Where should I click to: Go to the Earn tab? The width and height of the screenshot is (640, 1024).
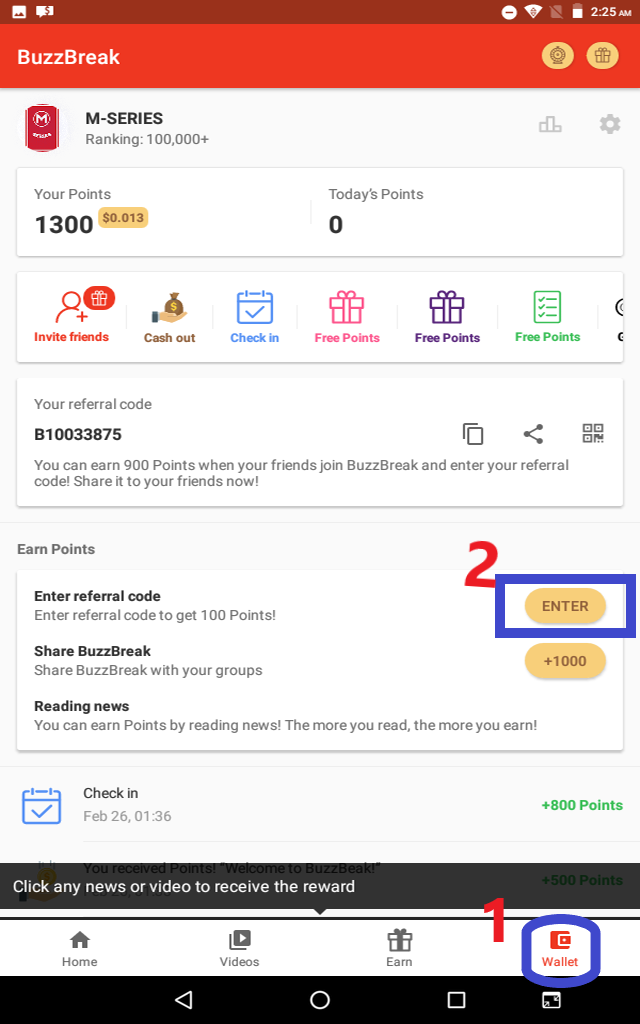click(399, 948)
